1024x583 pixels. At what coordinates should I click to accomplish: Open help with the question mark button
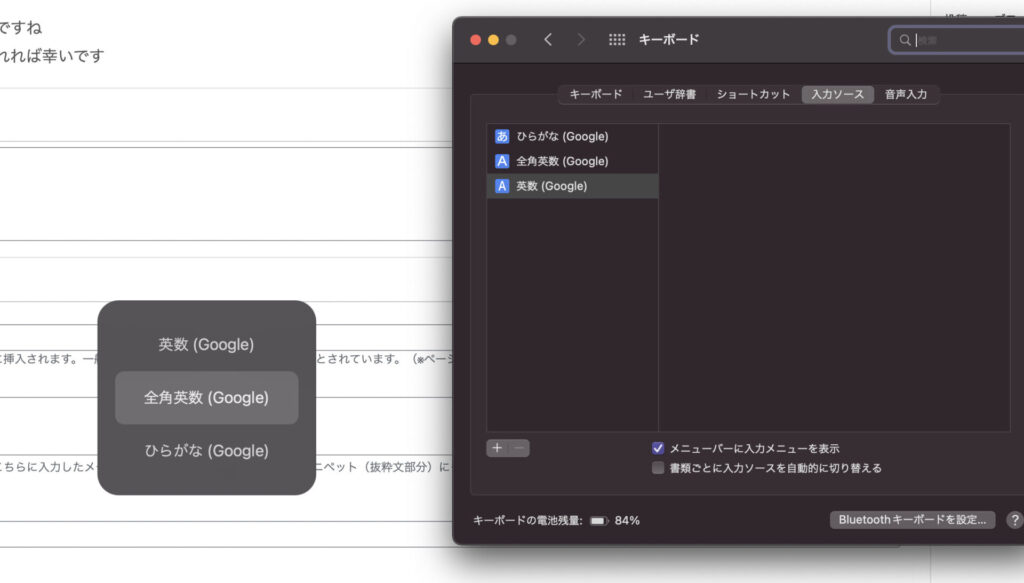click(x=1014, y=520)
